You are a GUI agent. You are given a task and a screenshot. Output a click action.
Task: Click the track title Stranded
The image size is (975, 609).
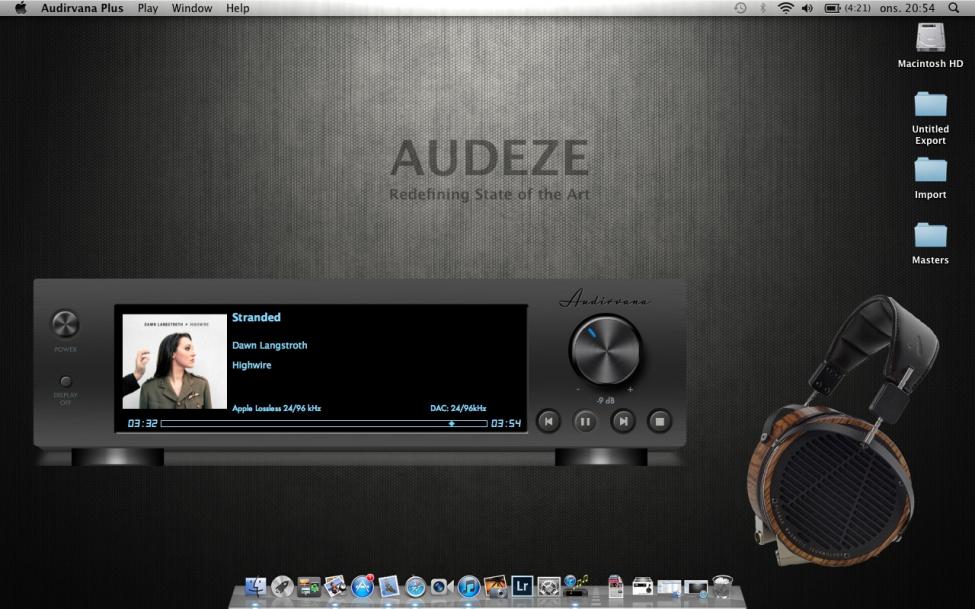(x=256, y=317)
